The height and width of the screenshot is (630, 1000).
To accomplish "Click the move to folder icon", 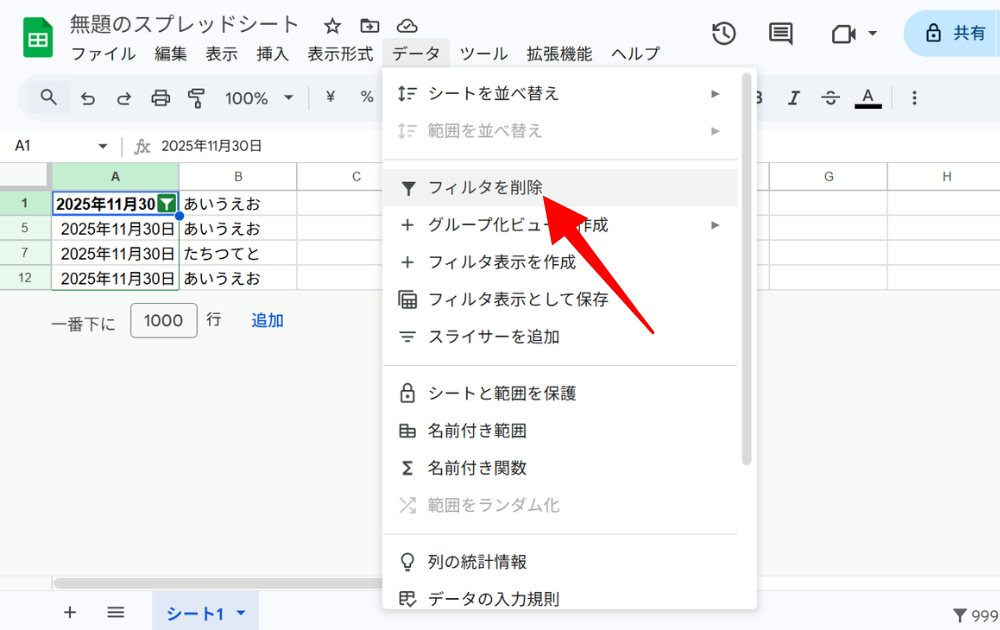I will pyautogui.click(x=370, y=26).
